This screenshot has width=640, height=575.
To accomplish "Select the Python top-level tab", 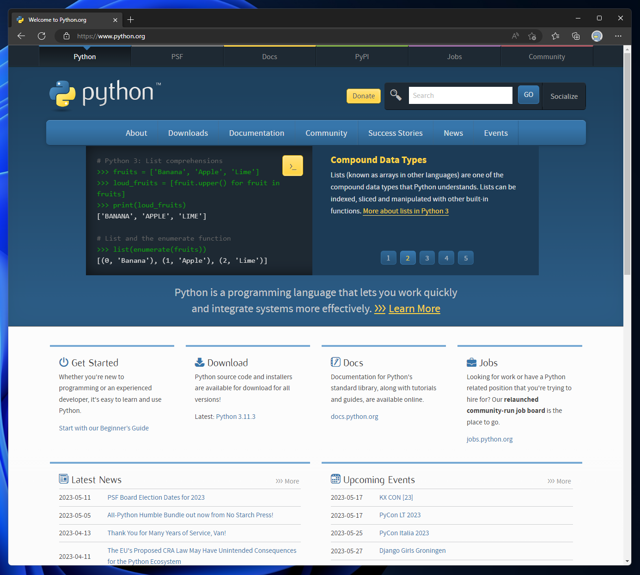I will pos(85,56).
